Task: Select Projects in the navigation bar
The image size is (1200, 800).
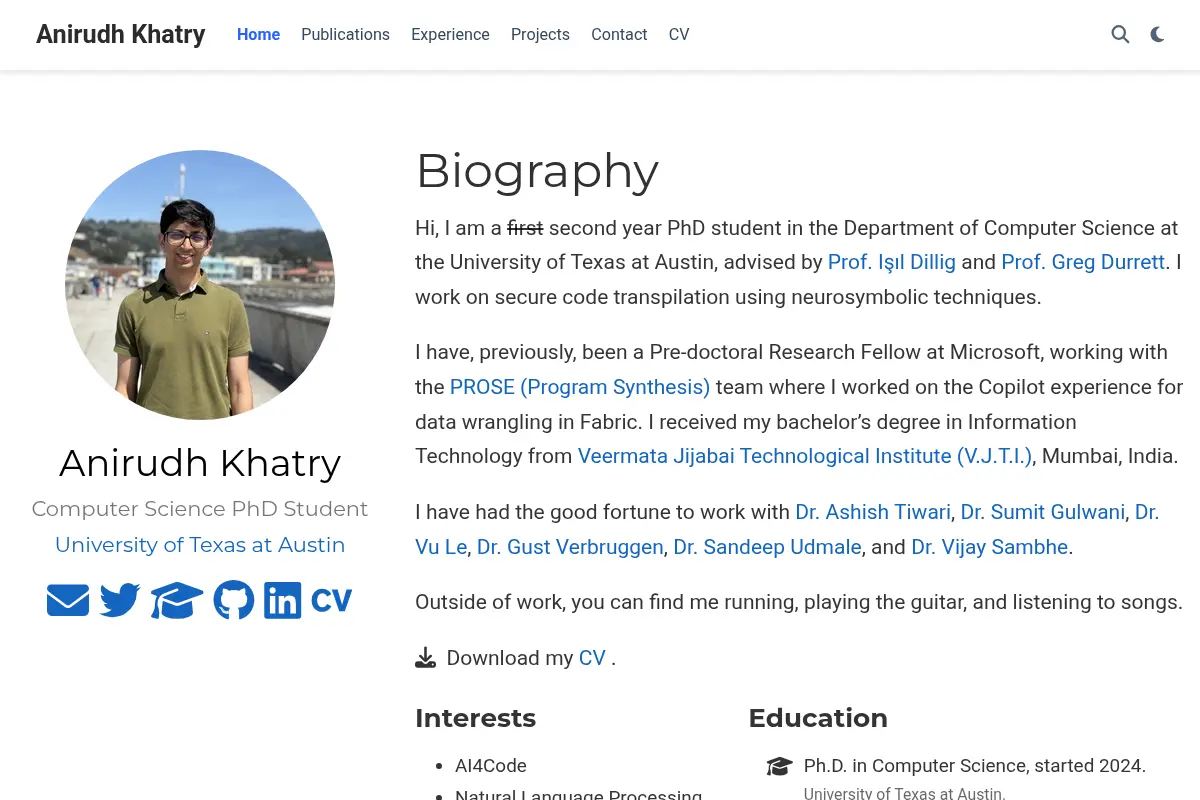Action: 540,35
